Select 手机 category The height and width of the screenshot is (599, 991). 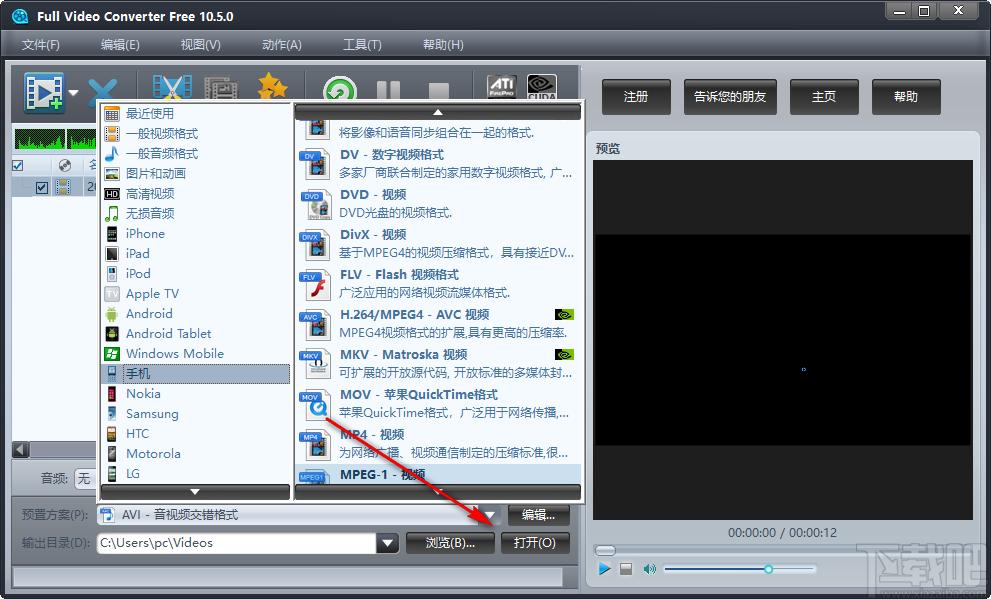(195, 373)
